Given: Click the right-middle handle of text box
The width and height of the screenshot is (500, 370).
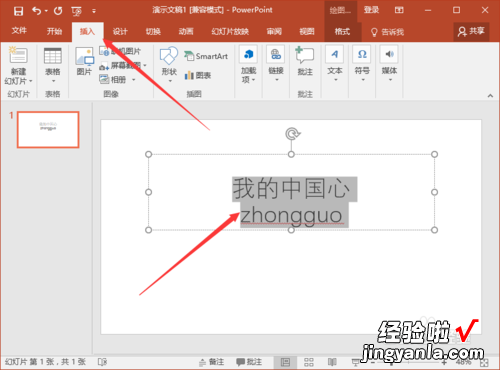Looking at the screenshot, I should coord(434,192).
